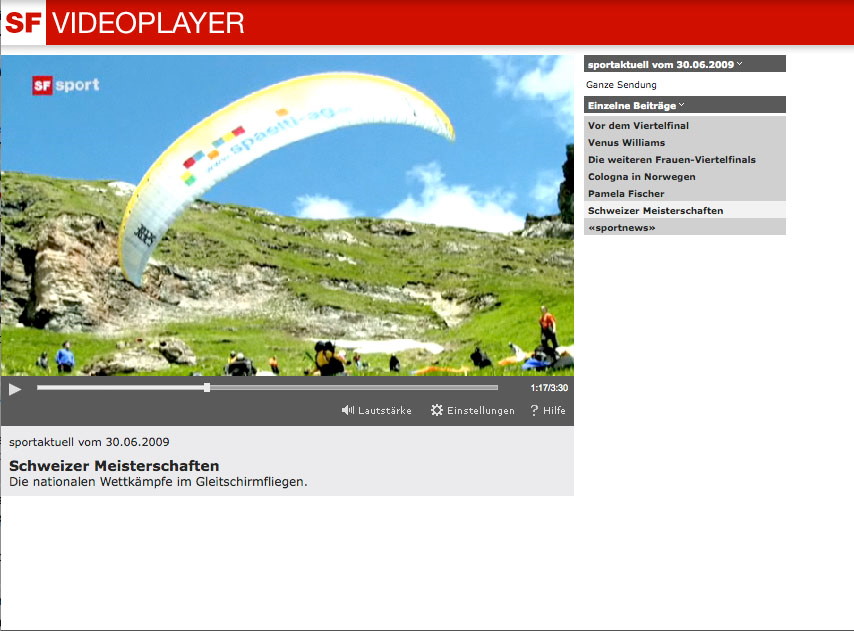Select Die weiteren Frauen-Viertelfinals
The width and height of the screenshot is (854, 631).
click(x=685, y=160)
